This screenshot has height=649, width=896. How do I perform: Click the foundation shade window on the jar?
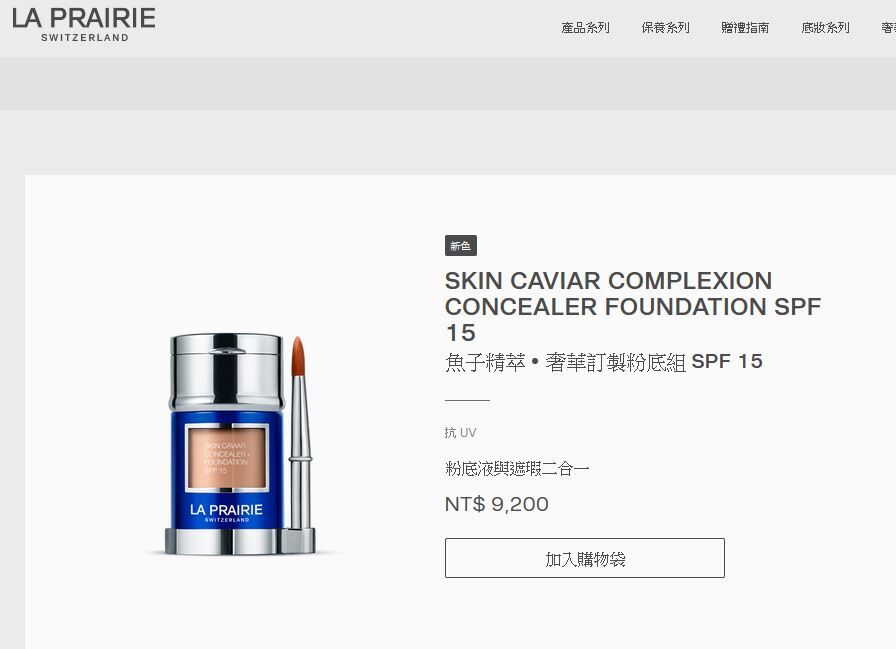click(227, 458)
